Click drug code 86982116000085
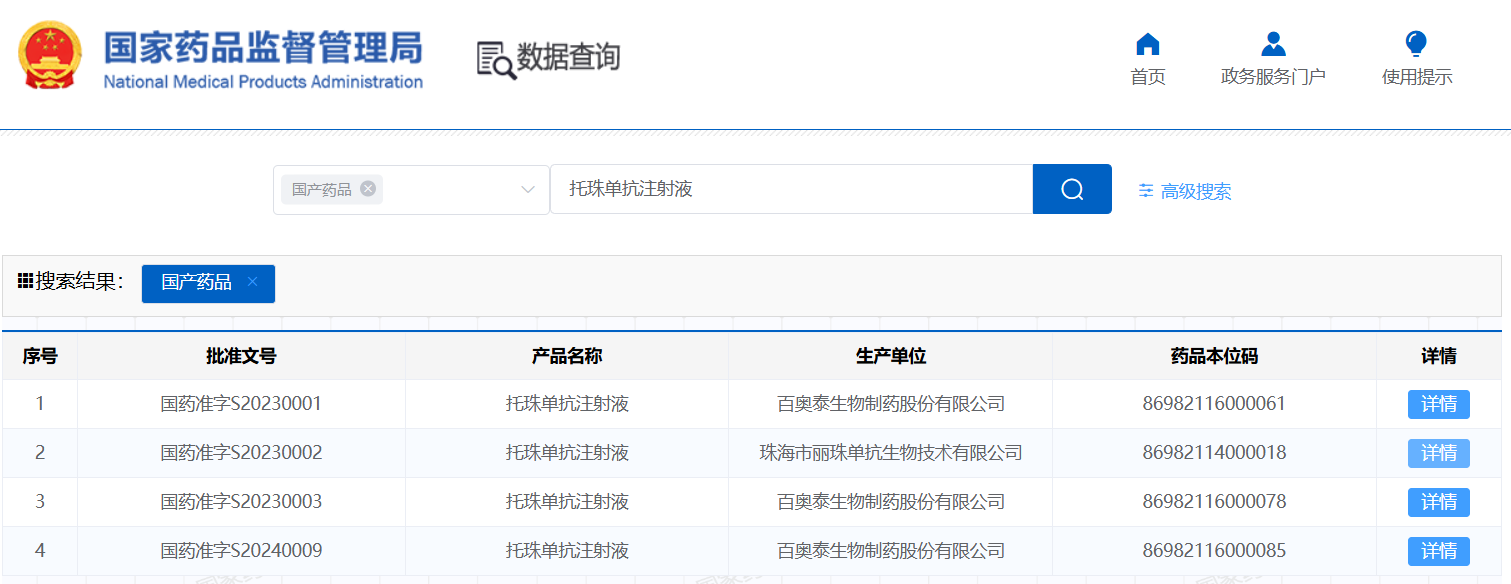1511x584 pixels. click(1214, 551)
